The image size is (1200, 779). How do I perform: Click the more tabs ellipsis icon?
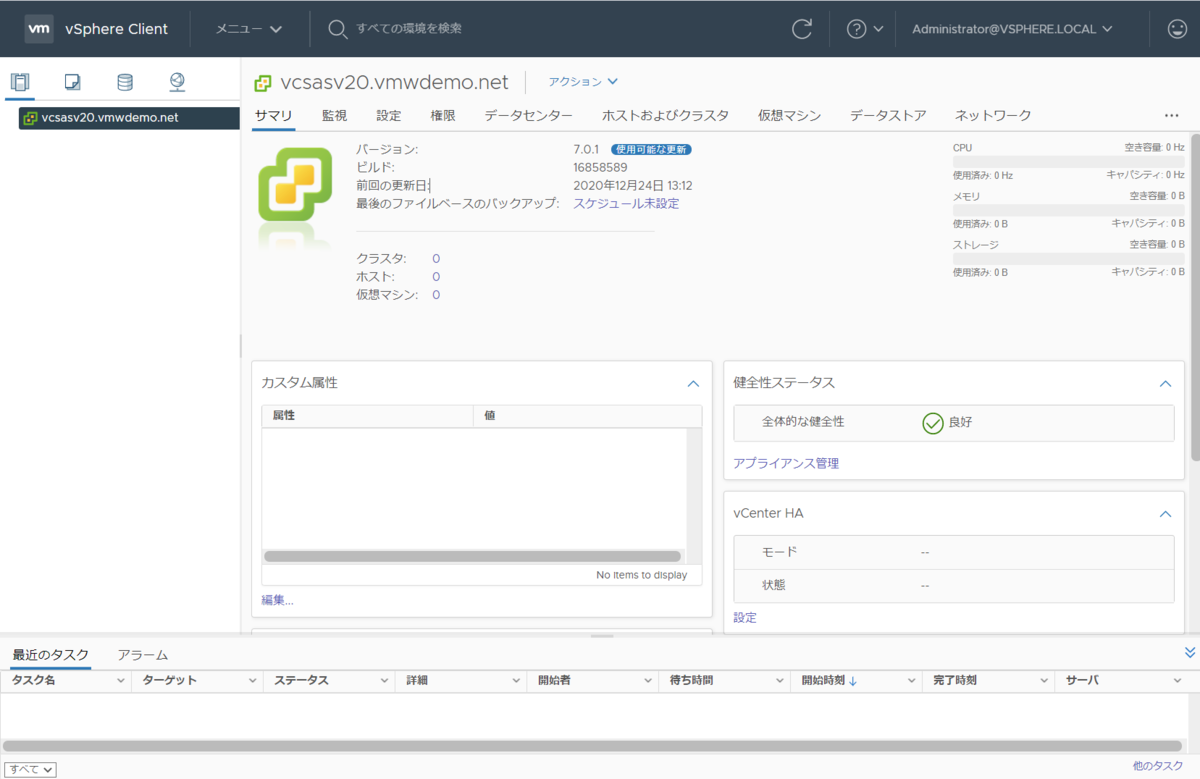pos(1172,116)
